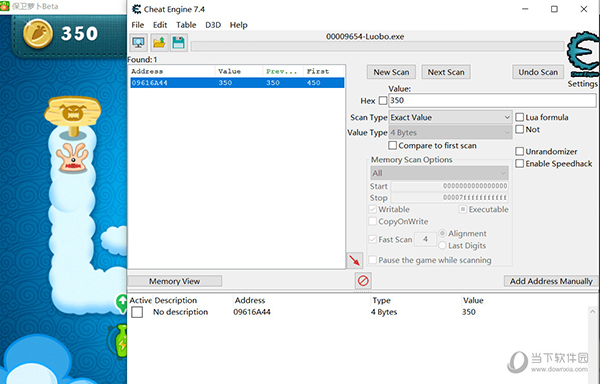Screen dimensions: 600x384
Task: Click the Address column header in results
Action: pyautogui.click(x=172, y=71)
